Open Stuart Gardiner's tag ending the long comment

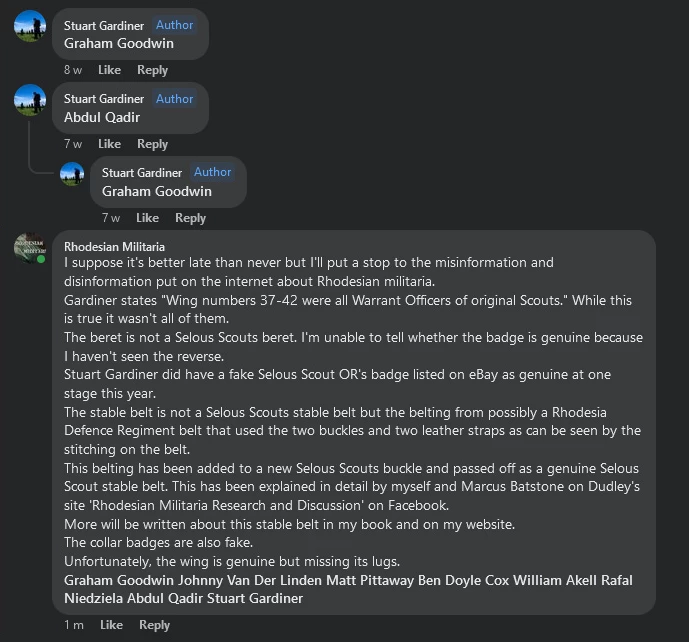[255, 599]
